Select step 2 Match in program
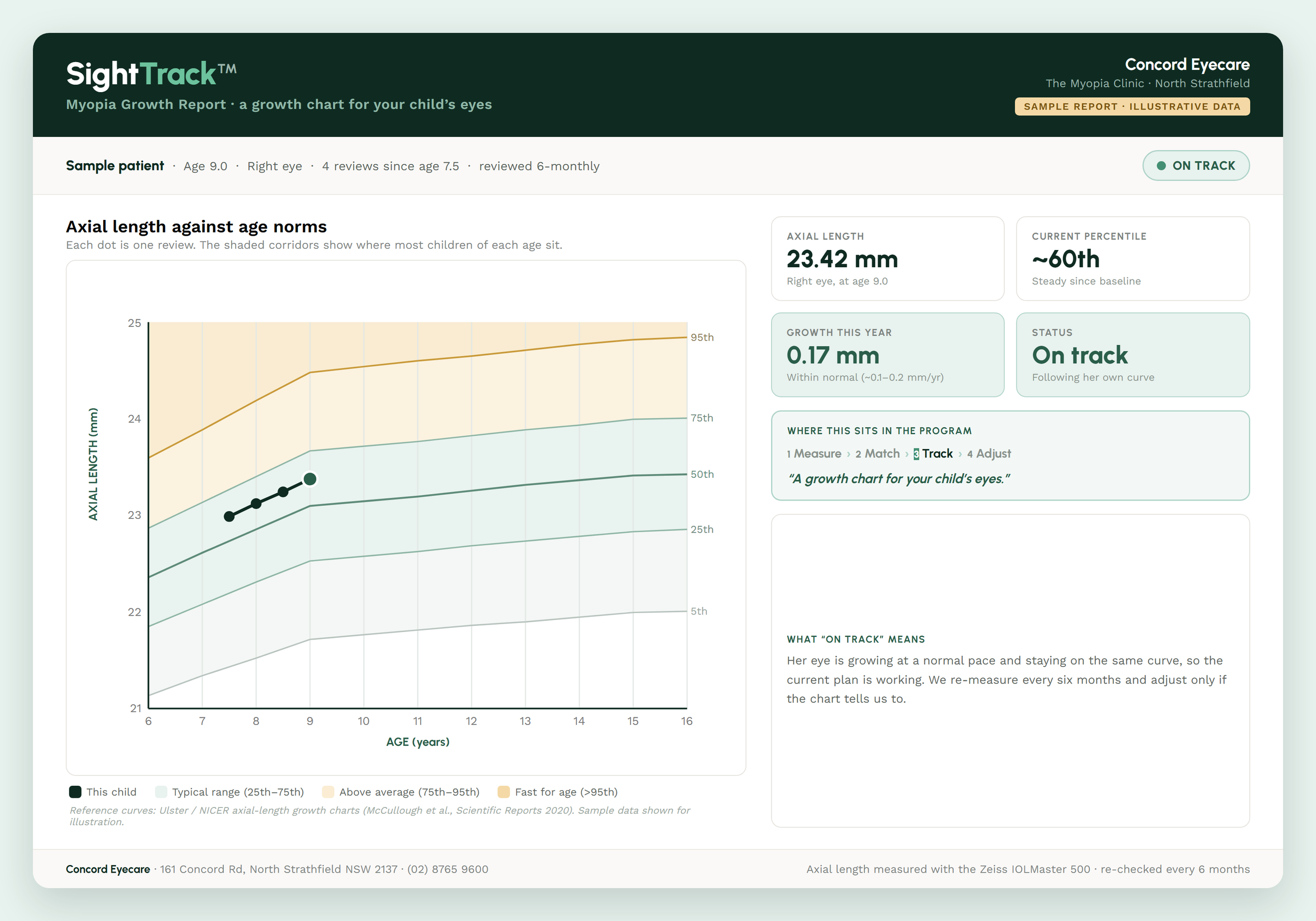1316x921 pixels. pyautogui.click(x=878, y=453)
